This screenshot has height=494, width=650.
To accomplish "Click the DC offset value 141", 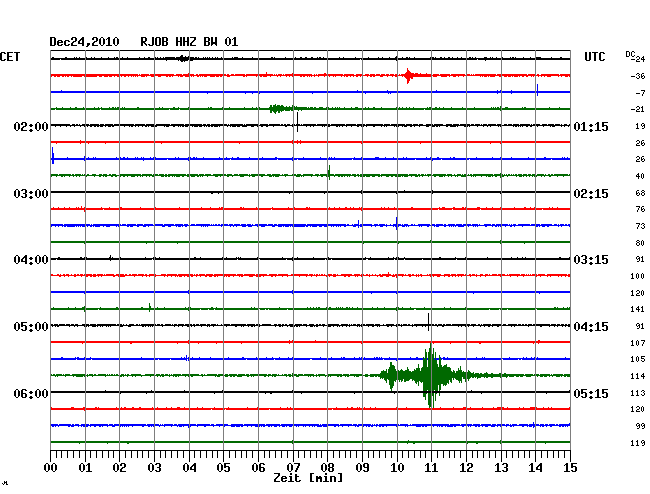I will [638, 309].
